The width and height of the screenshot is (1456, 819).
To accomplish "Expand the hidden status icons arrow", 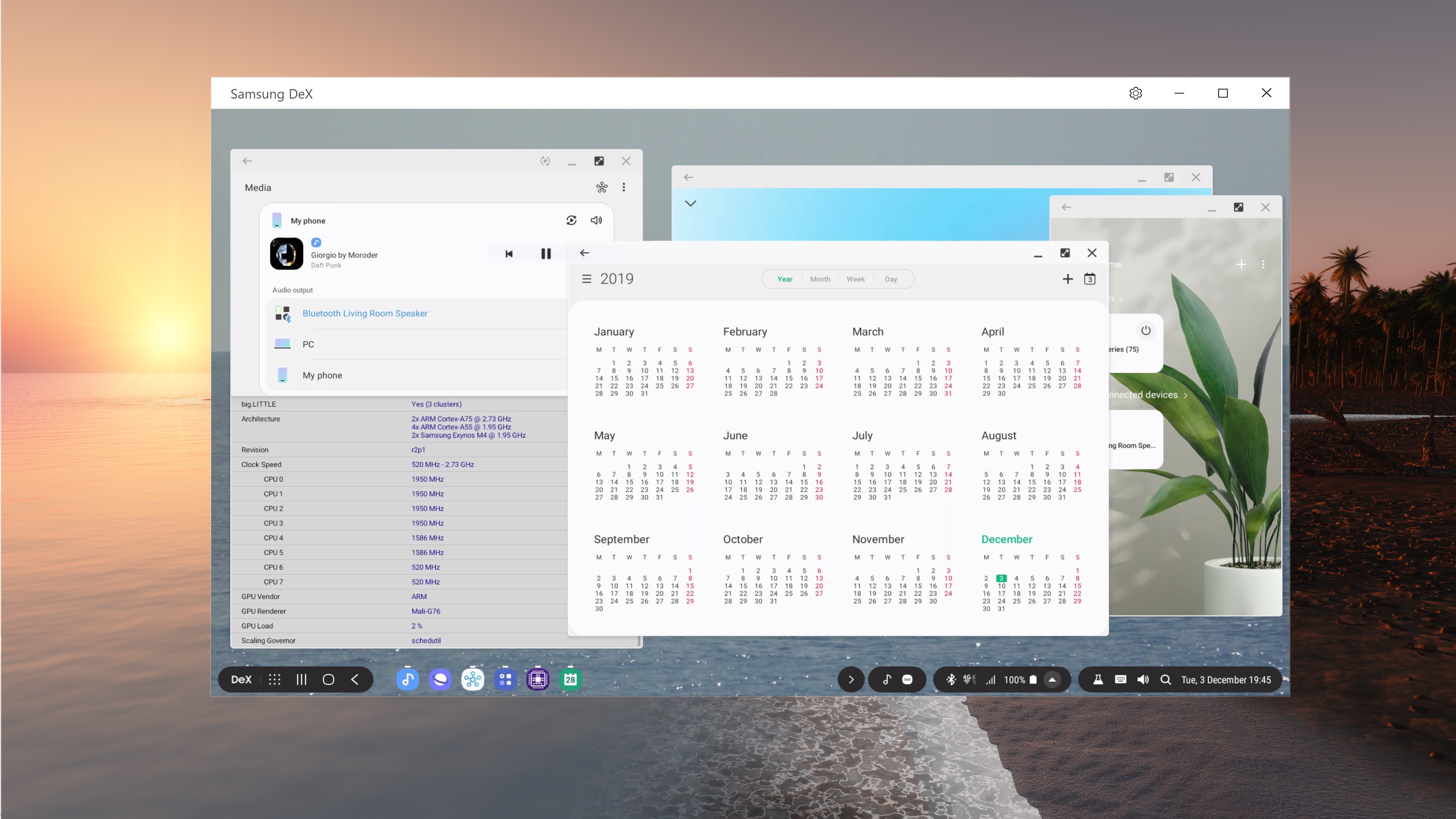I will coord(1052,679).
